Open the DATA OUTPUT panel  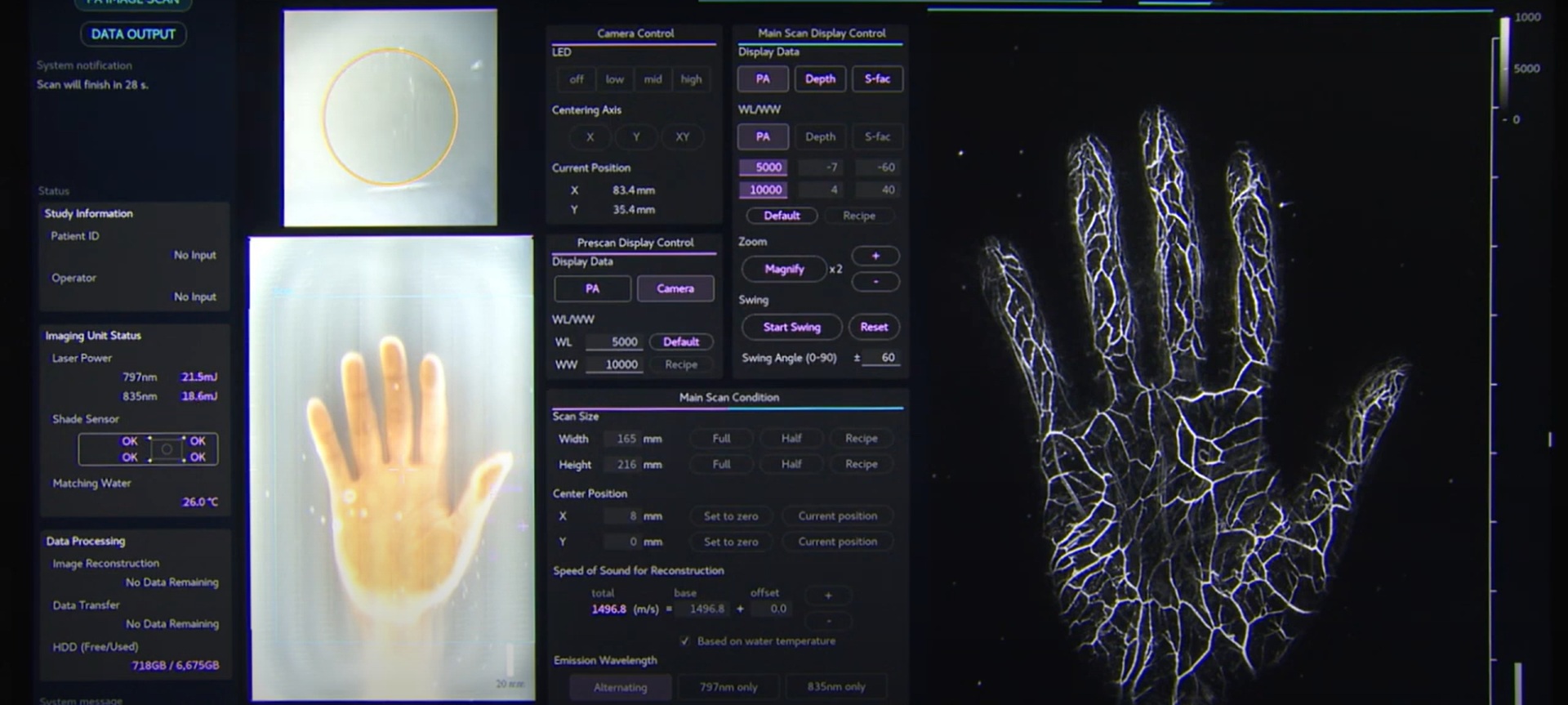tap(133, 34)
